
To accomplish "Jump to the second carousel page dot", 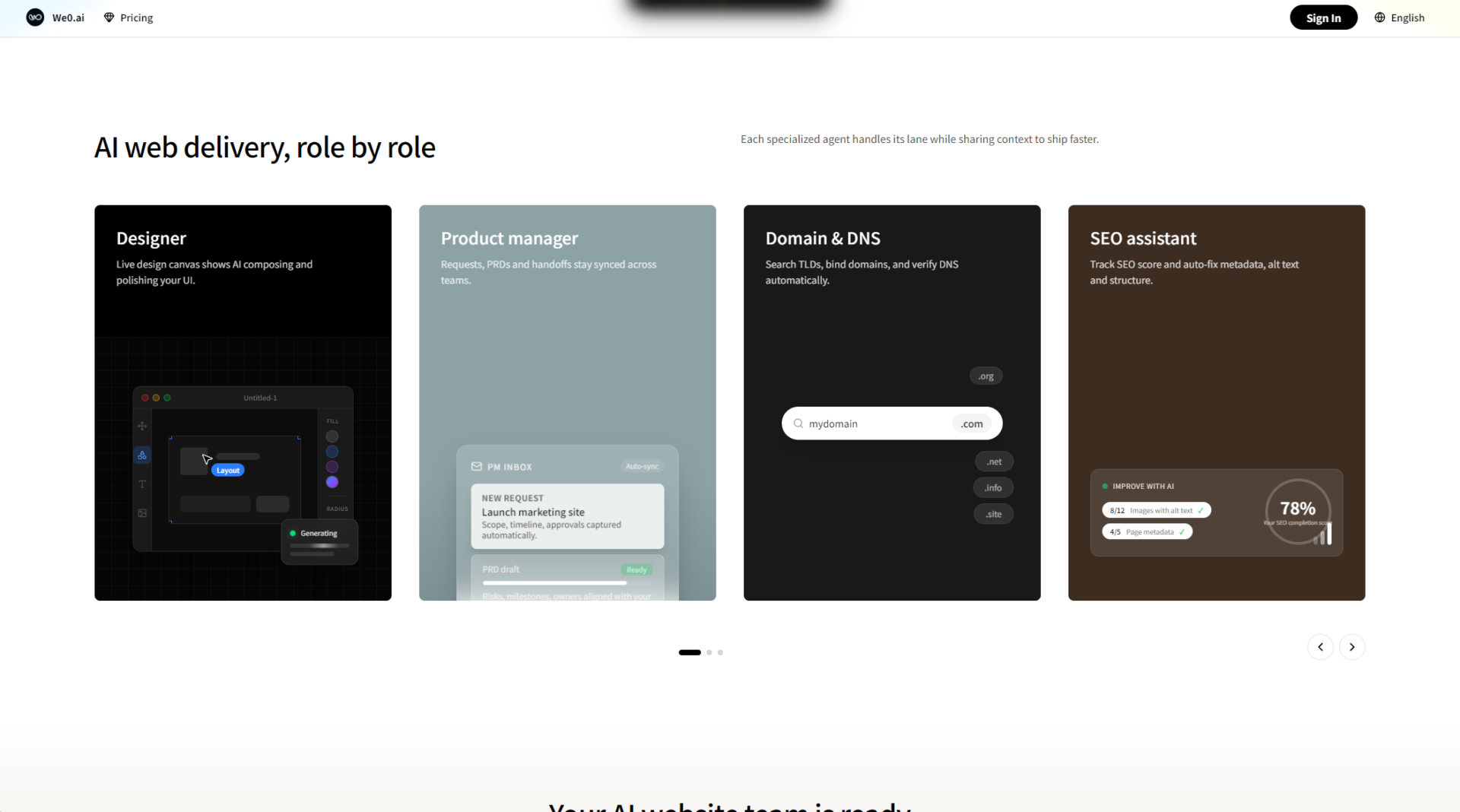I will [x=709, y=652].
